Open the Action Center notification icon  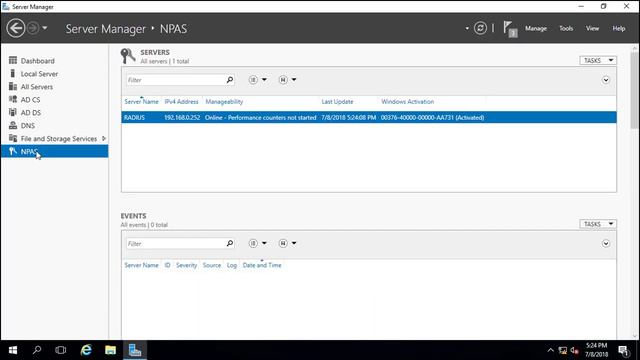pyautogui.click(x=623, y=350)
